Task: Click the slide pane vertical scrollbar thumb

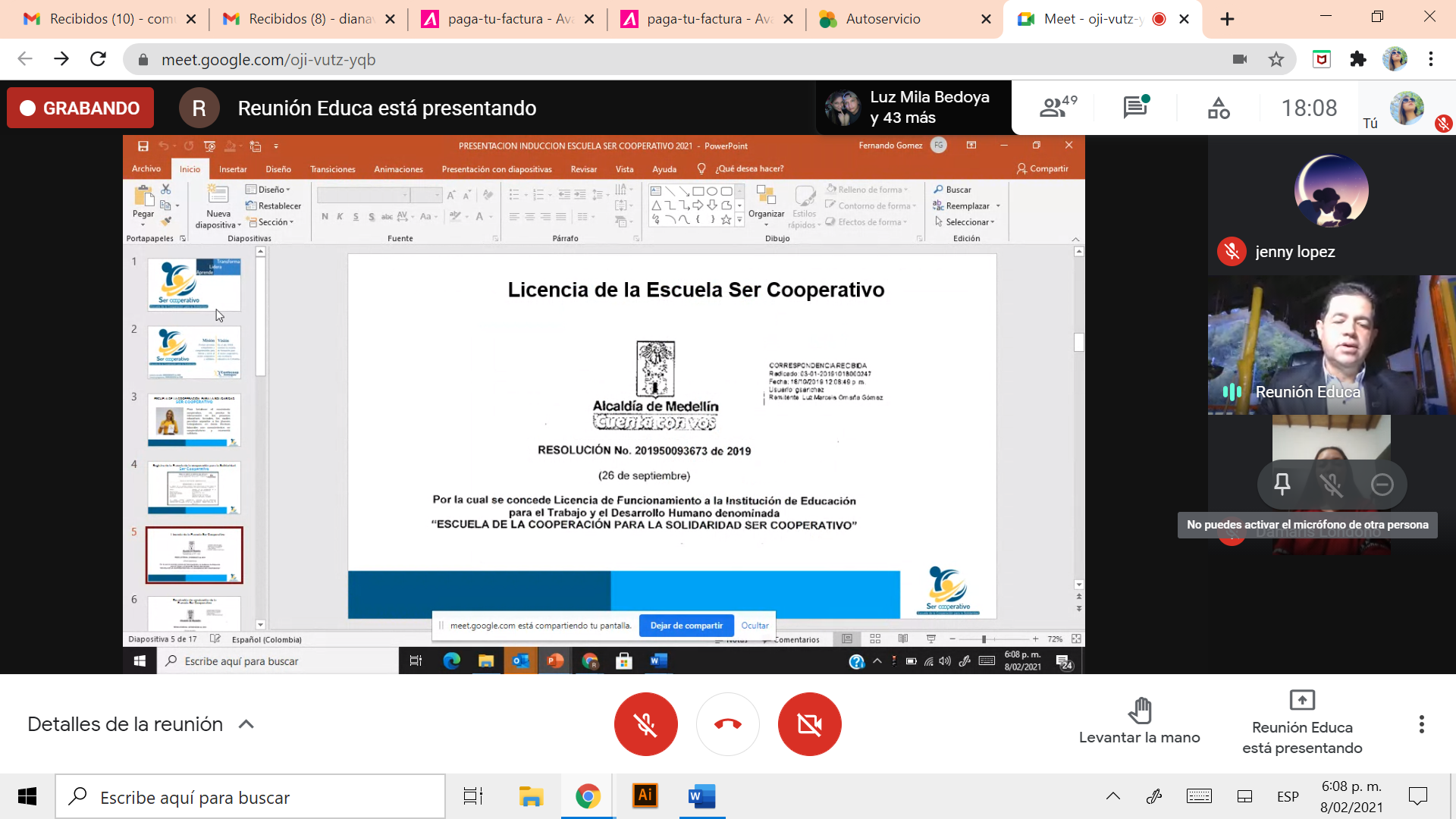Action: [1078, 342]
